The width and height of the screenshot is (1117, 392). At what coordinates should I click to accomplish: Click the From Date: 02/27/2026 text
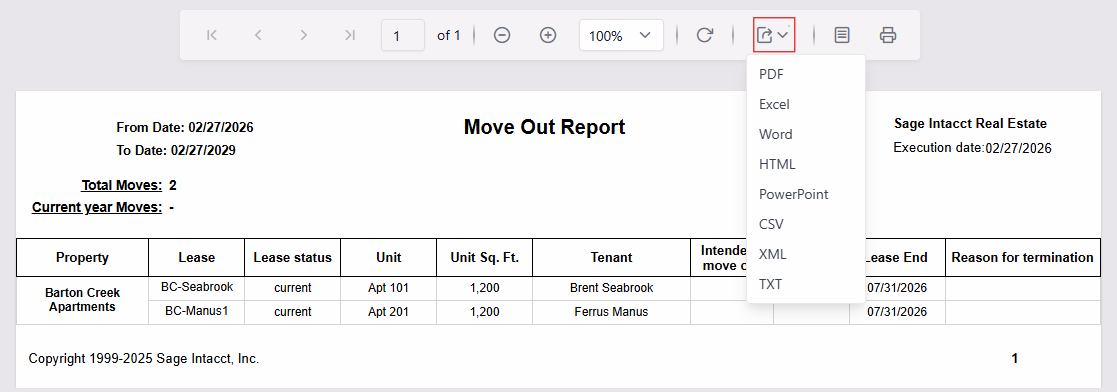pyautogui.click(x=185, y=128)
